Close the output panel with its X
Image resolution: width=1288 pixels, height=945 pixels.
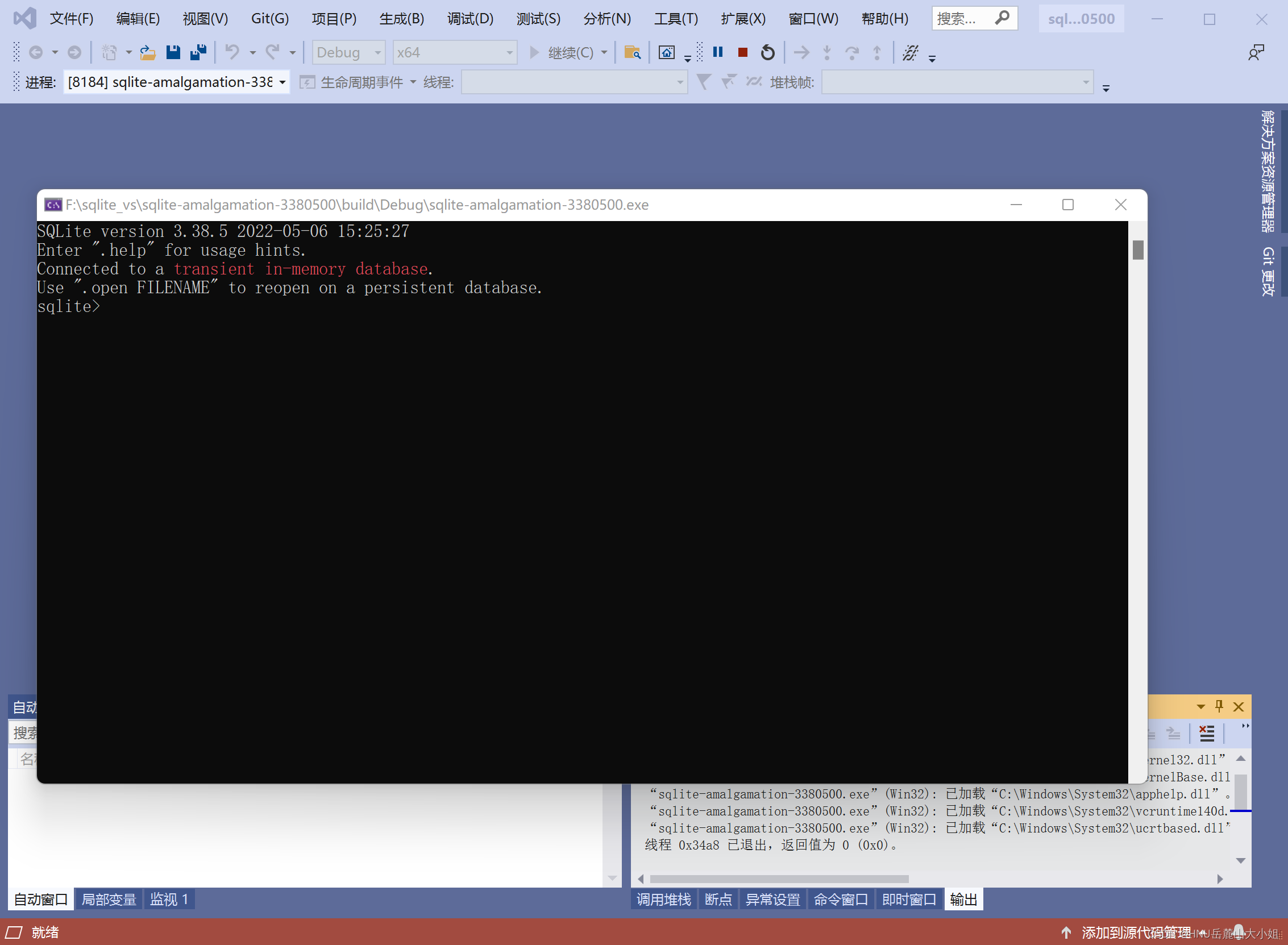pyautogui.click(x=1238, y=707)
